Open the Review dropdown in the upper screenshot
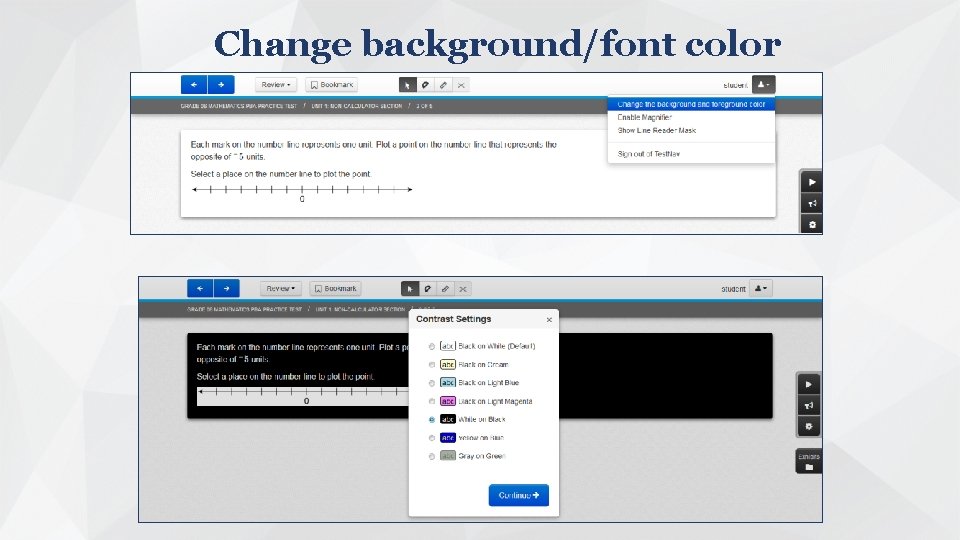960x540 pixels. tap(276, 84)
